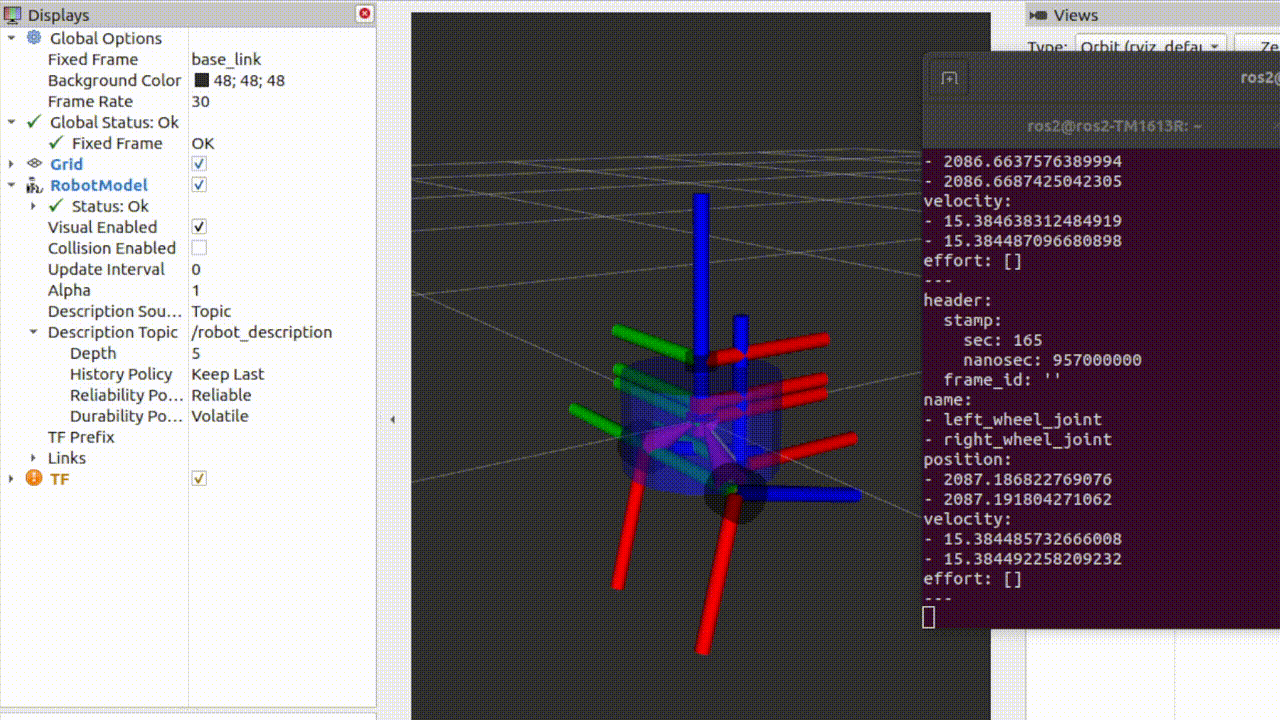The width and height of the screenshot is (1280, 720).
Task: Open new tab in terminal window
Action: click(949, 79)
